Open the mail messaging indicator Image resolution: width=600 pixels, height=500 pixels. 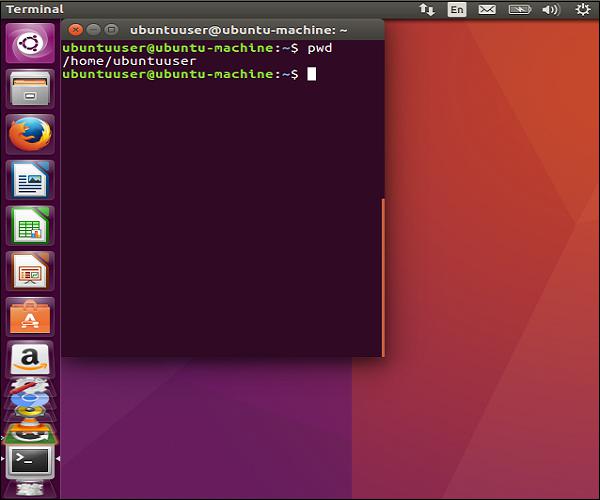(x=486, y=10)
